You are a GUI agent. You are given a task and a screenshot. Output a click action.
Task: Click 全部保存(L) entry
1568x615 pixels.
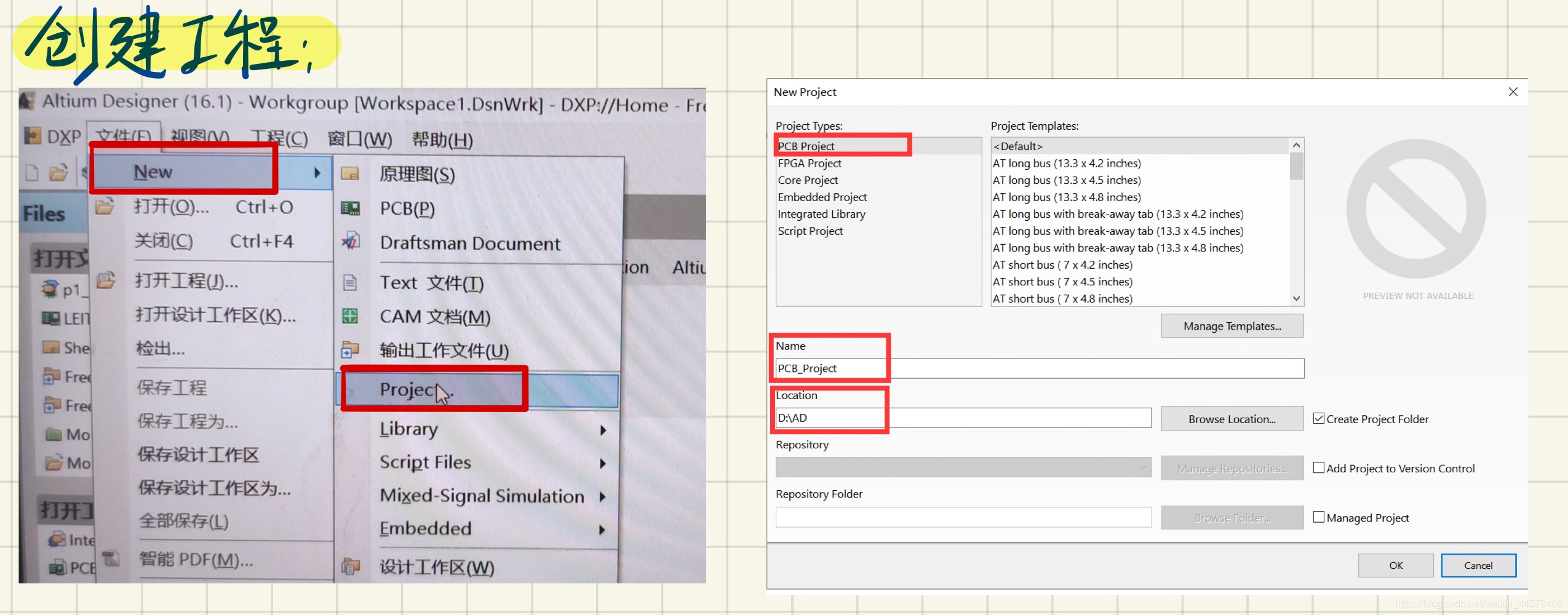183,521
